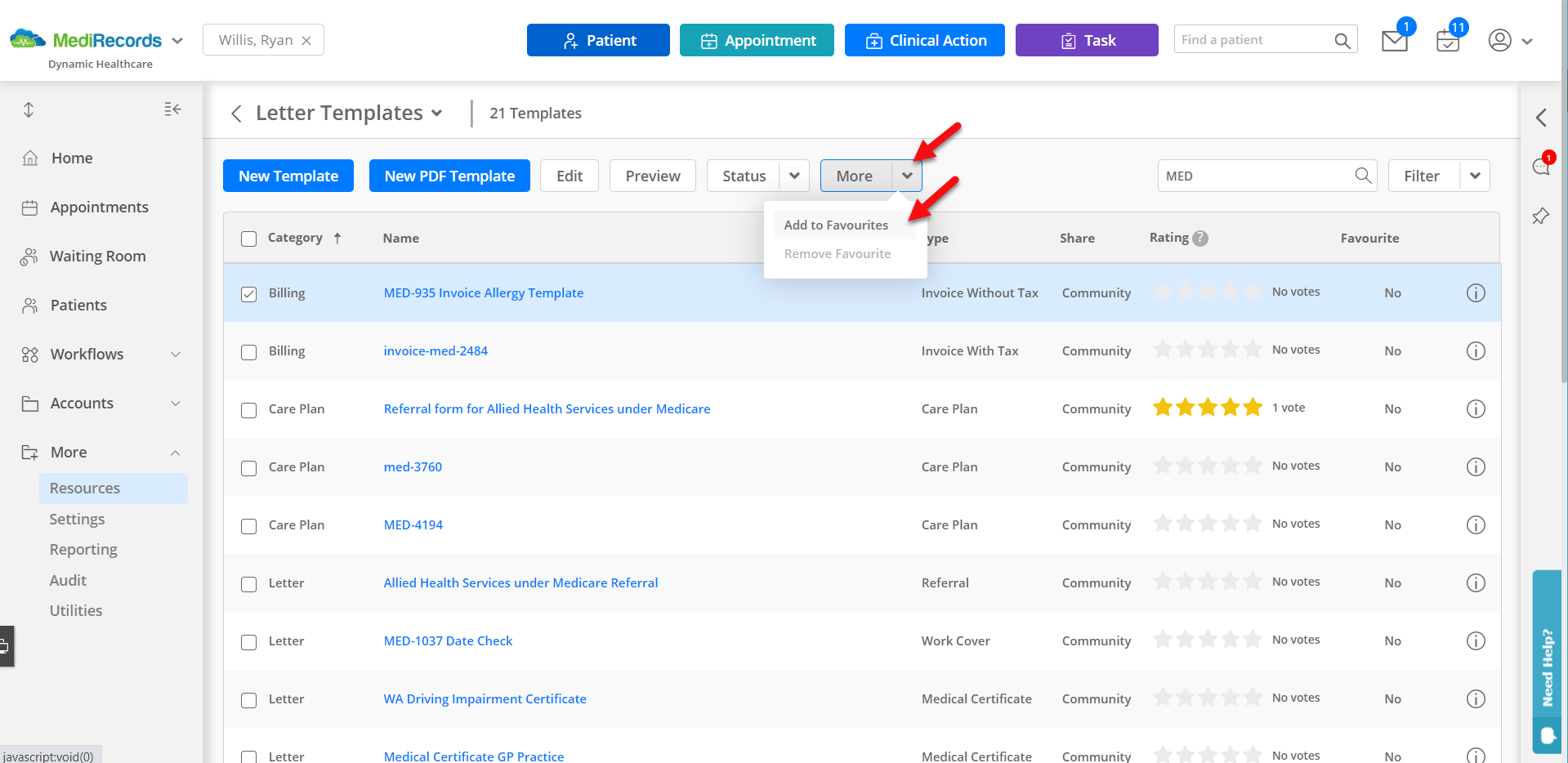Screen dimensions: 1568x763
Task: Expand the MediRecords practice dropdown arrow
Action: coord(177,40)
